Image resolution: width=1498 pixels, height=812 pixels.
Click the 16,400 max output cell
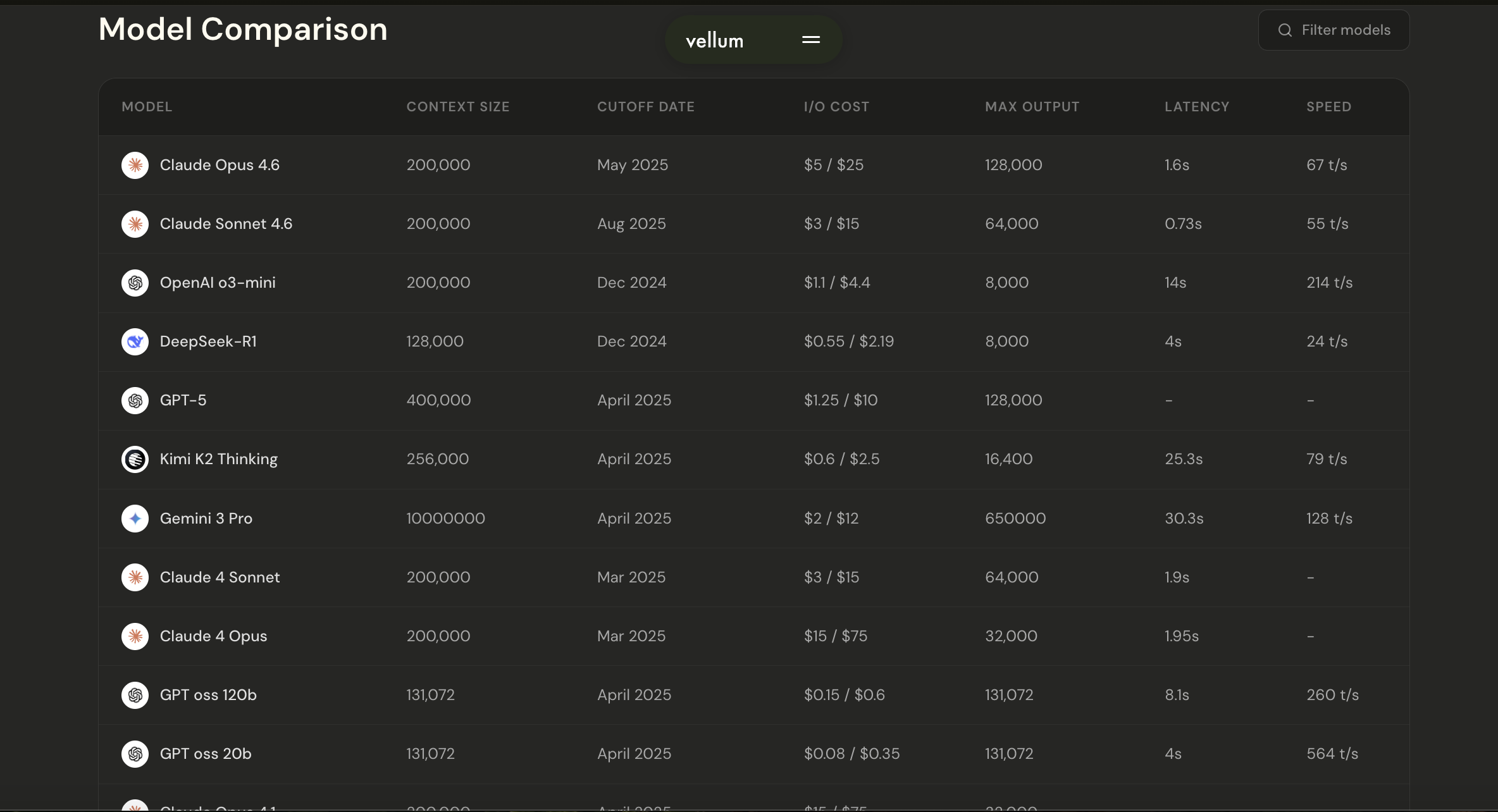click(x=1008, y=459)
